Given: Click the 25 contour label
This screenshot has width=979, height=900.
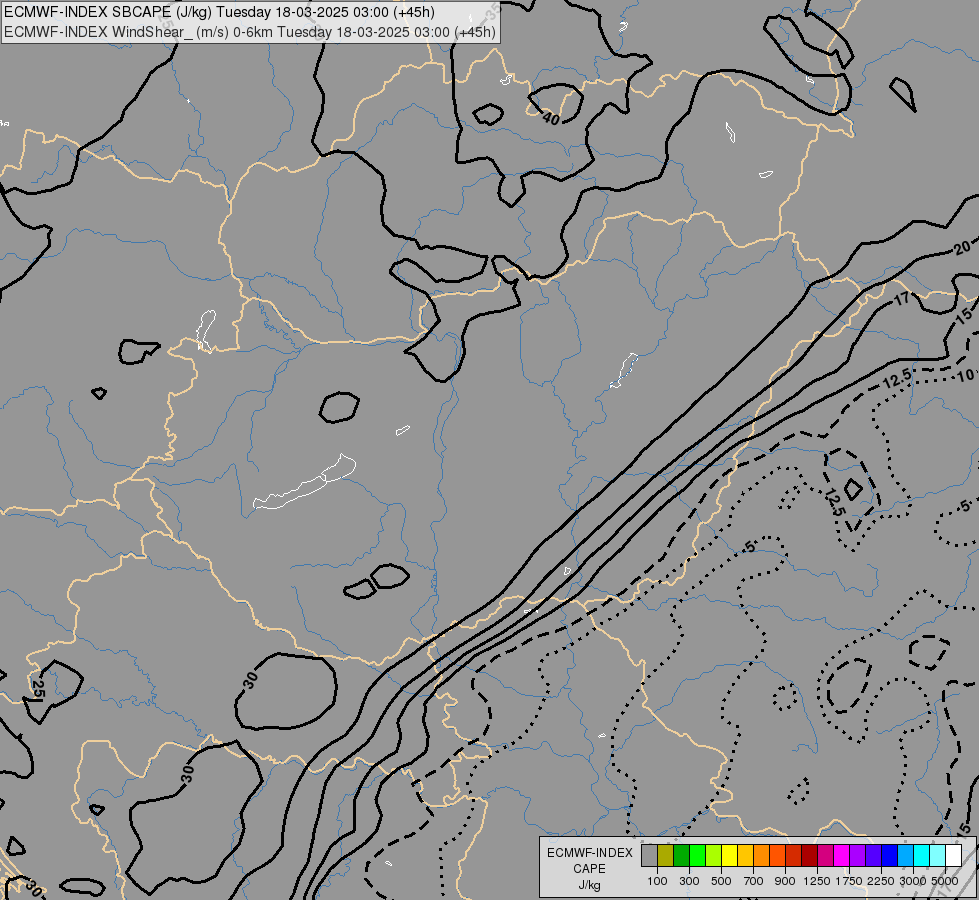Looking at the screenshot, I should [x=37, y=689].
